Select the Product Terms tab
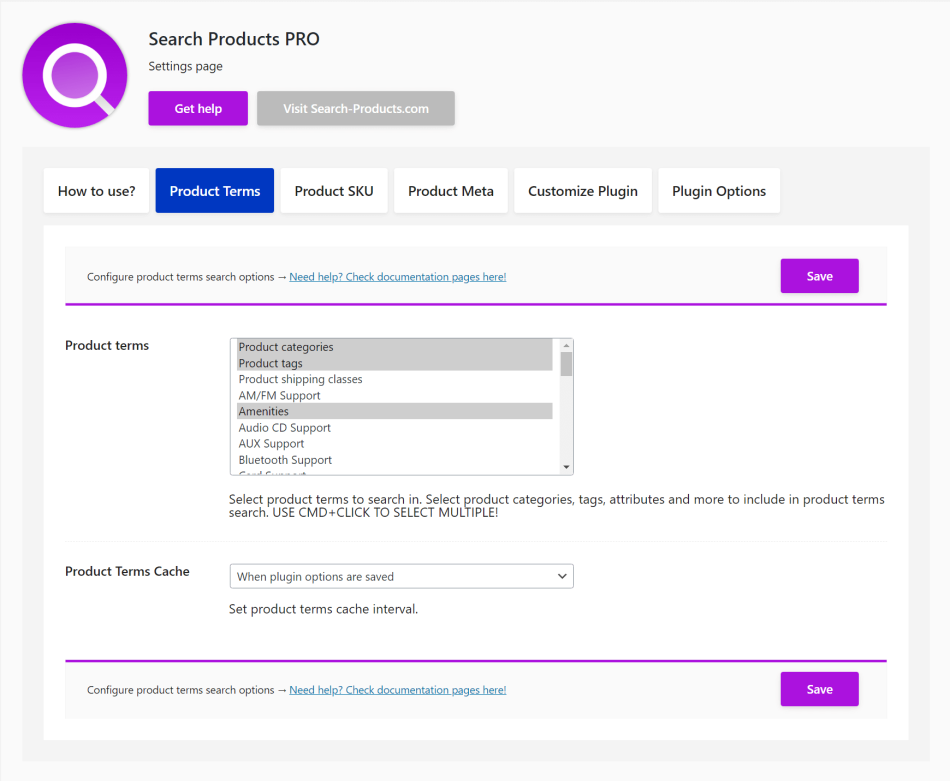Screen dimensions: 950x781 coord(215,191)
